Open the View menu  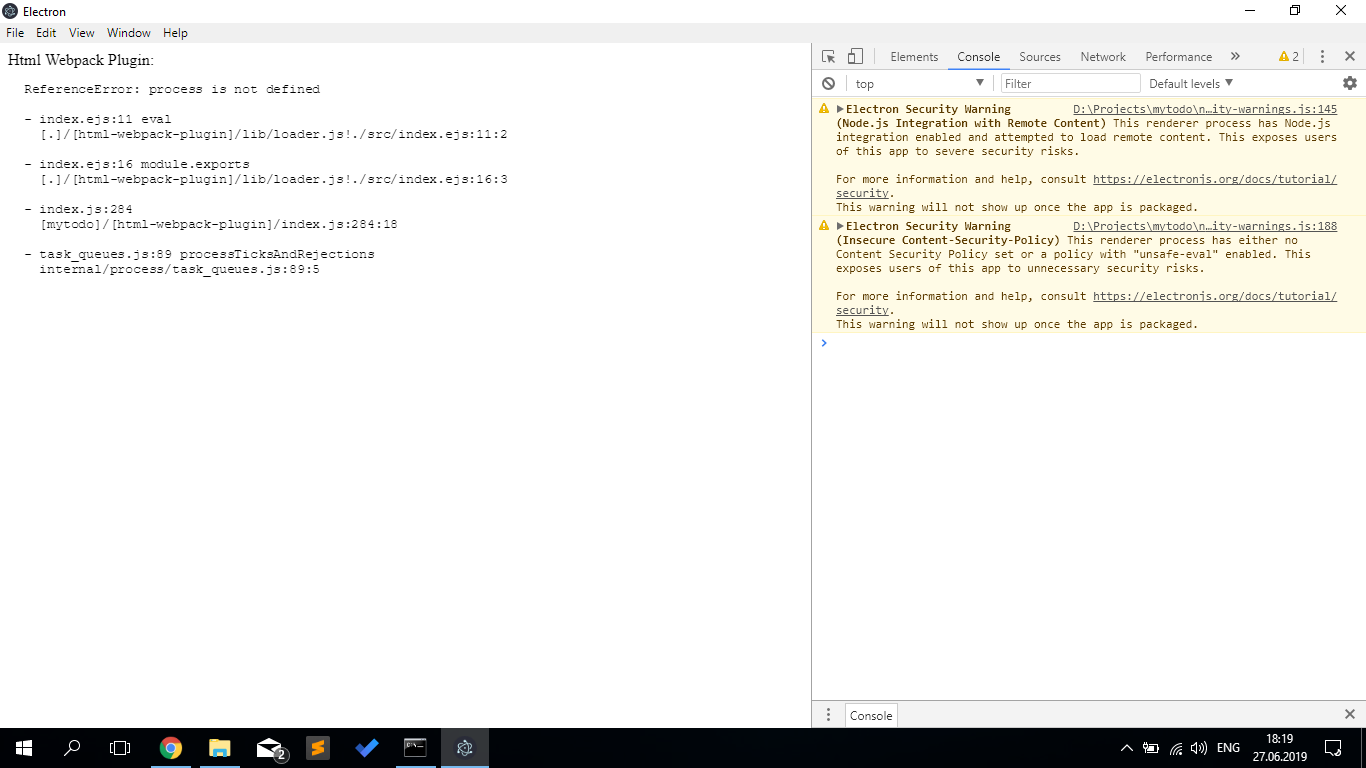pyautogui.click(x=82, y=33)
